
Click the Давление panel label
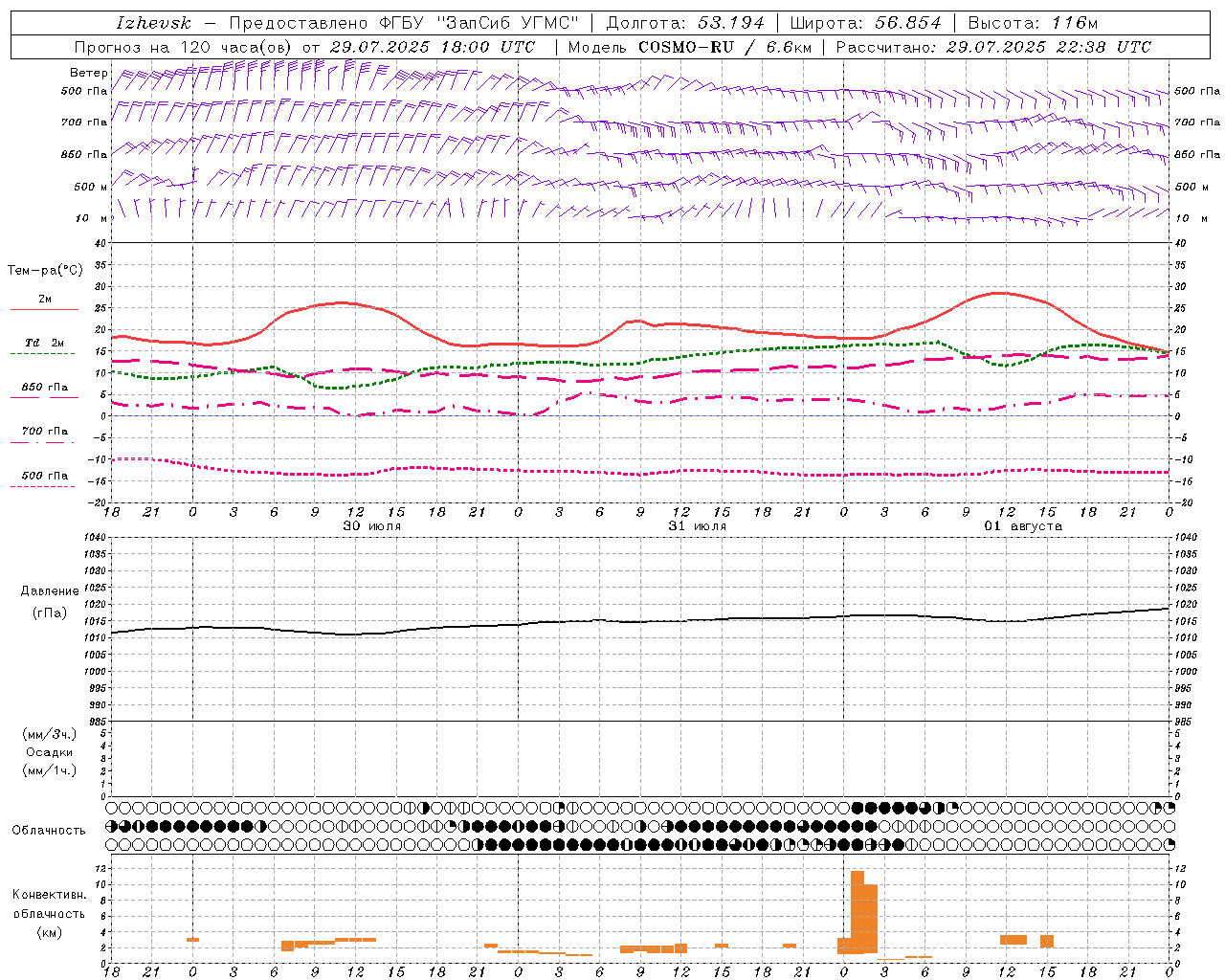50,591
